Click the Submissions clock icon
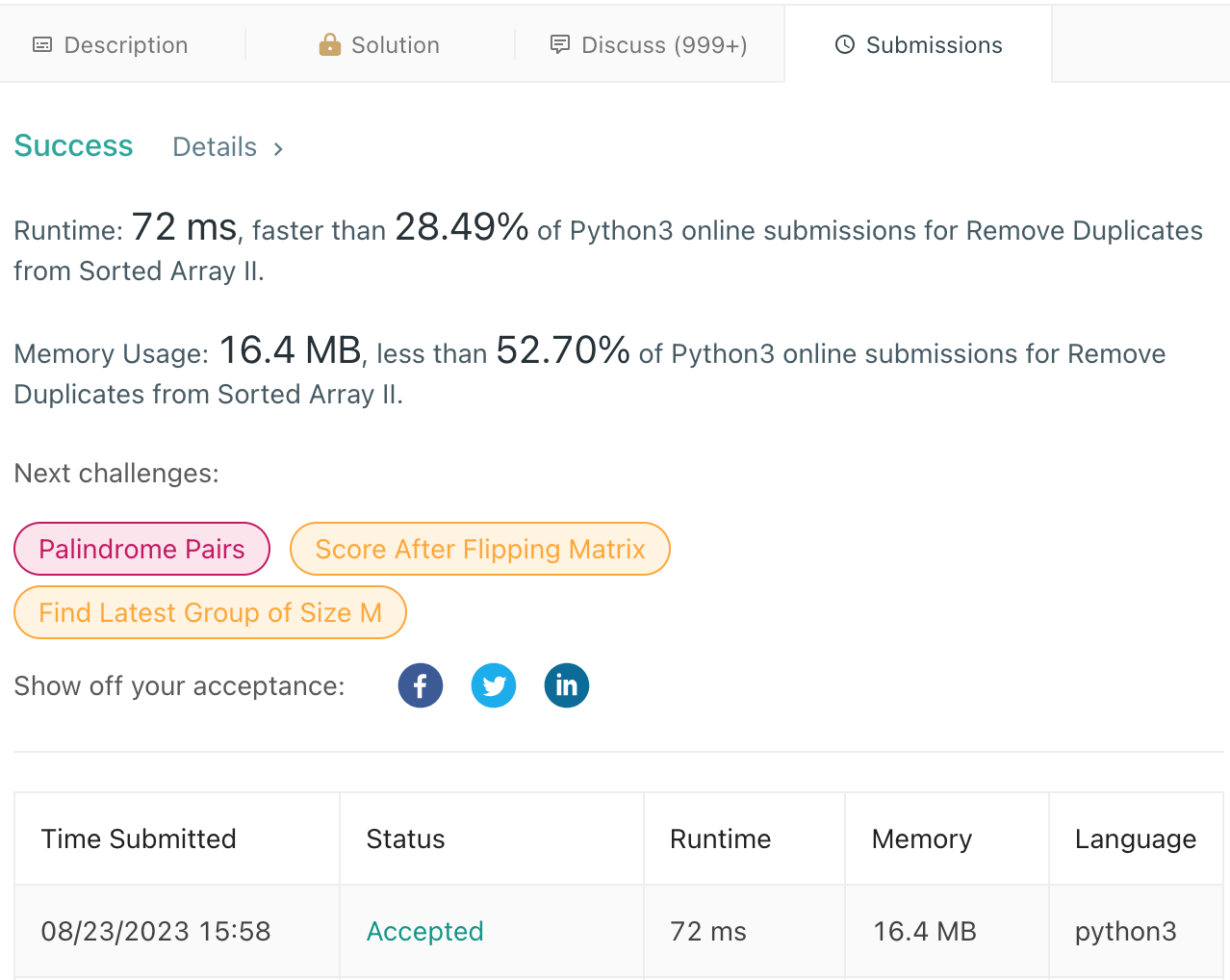This screenshot has width=1230, height=980. [845, 44]
